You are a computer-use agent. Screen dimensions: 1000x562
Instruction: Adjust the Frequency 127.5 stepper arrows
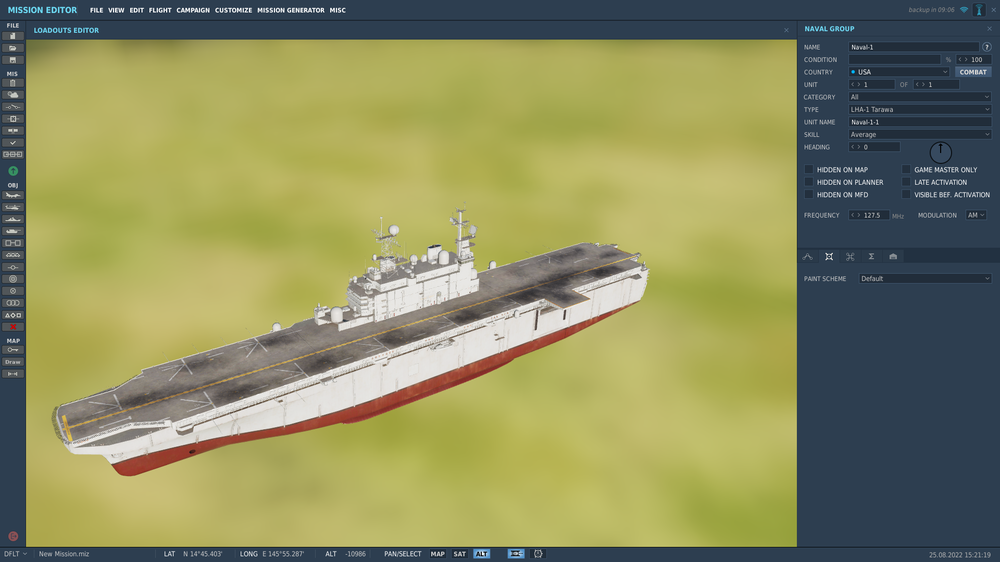(855, 216)
